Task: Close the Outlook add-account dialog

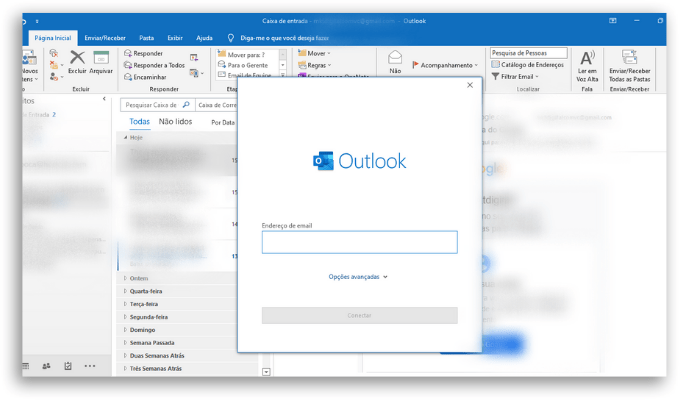Action: click(x=470, y=85)
